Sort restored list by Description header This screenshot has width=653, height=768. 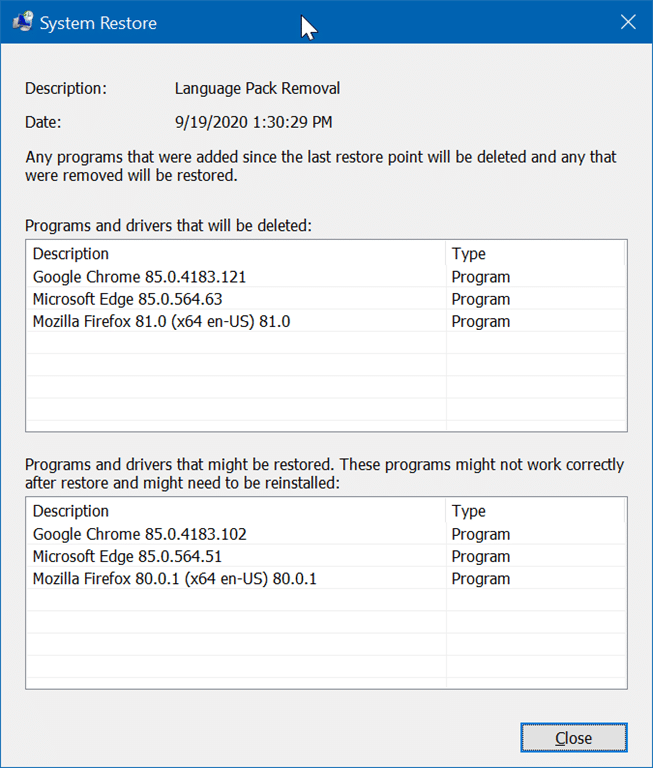pyautogui.click(x=236, y=511)
